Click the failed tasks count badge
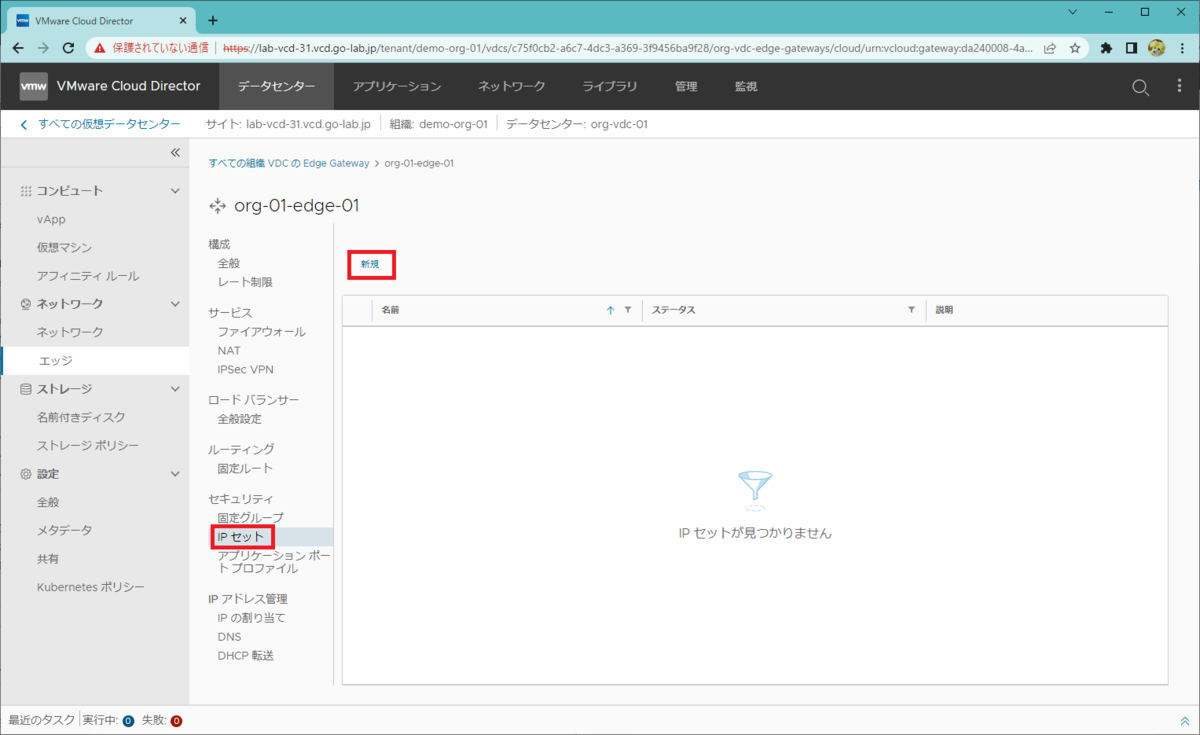The image size is (1200, 735). point(176,721)
